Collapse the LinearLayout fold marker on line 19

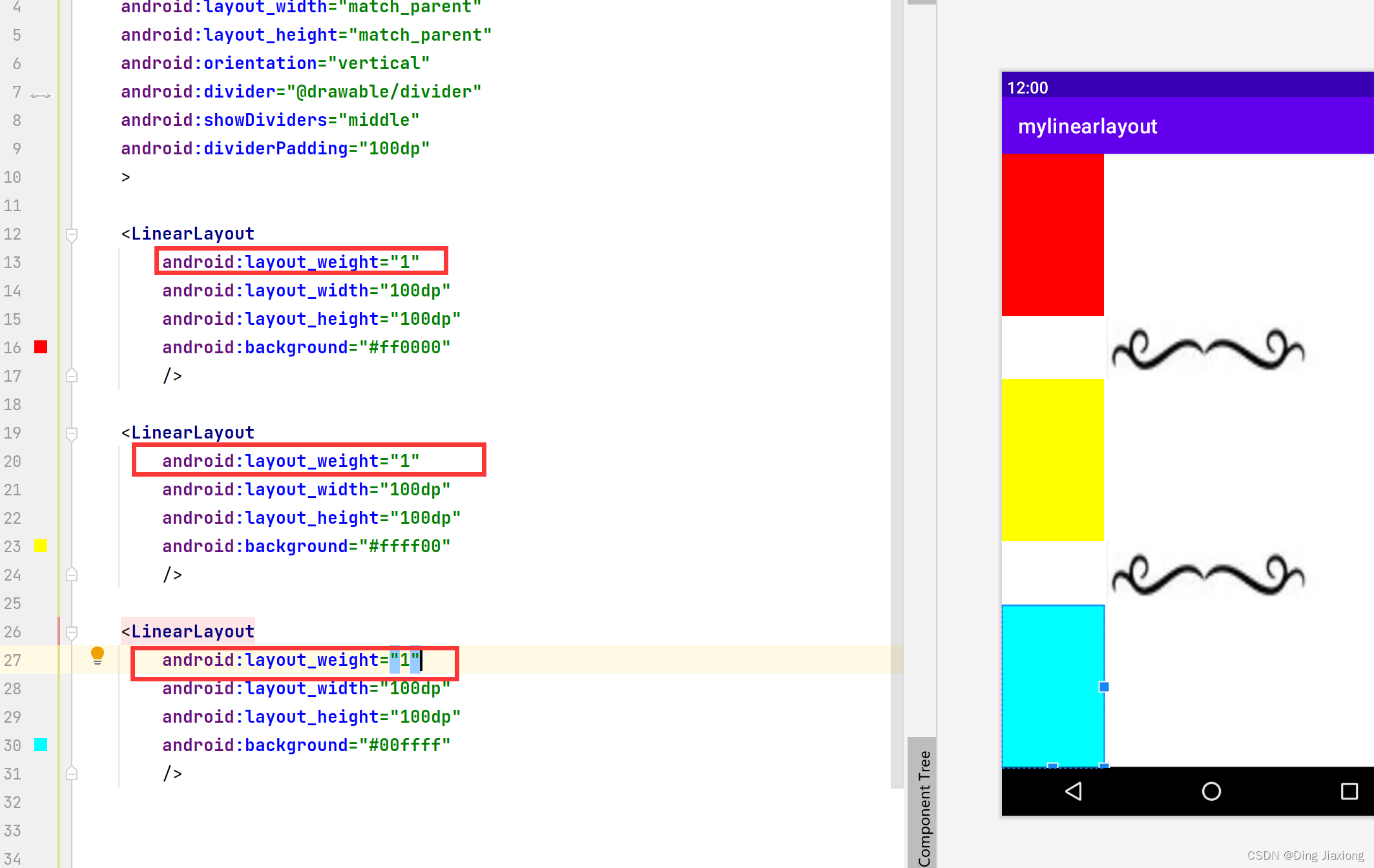pos(72,433)
